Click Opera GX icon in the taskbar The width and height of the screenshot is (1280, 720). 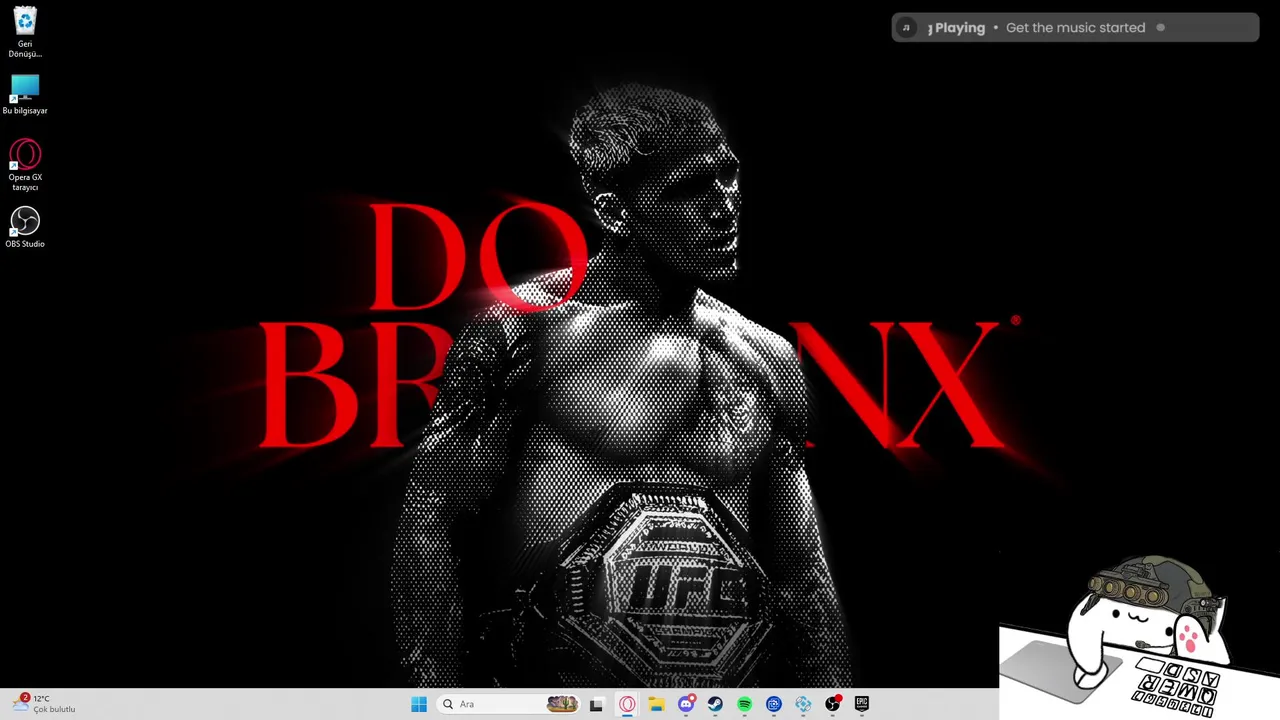tap(627, 704)
